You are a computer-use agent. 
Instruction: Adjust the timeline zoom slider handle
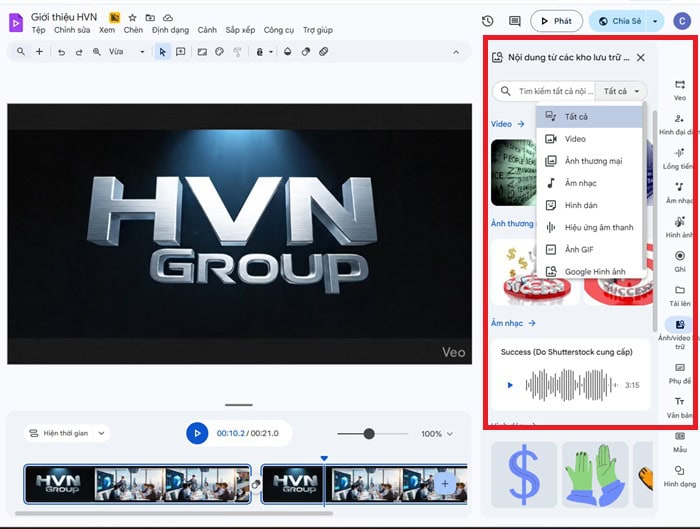(x=369, y=433)
